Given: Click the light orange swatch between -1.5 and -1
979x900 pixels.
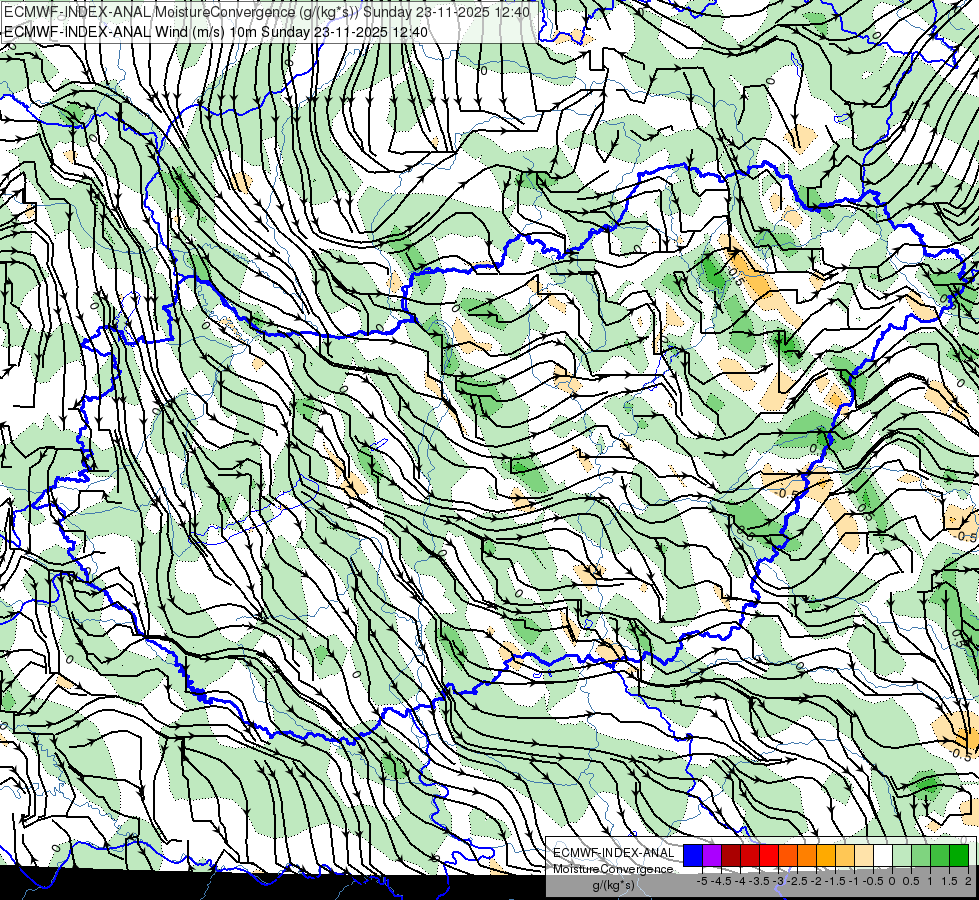Looking at the screenshot, I should pyautogui.click(x=845, y=856).
